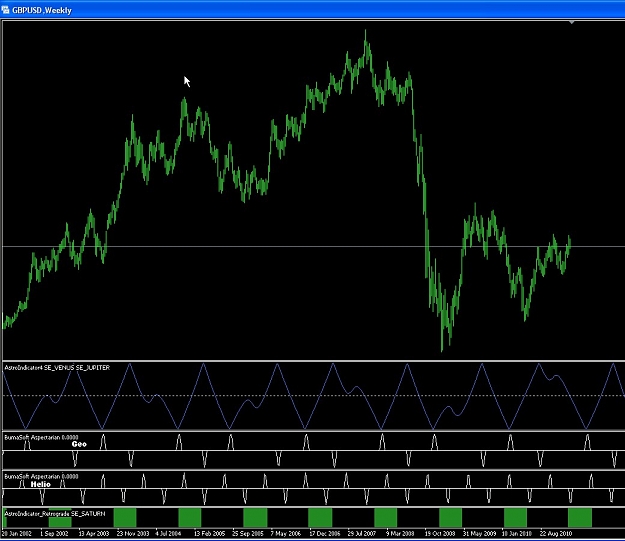The width and height of the screenshot is (625, 541).
Task: Click Saturn retrograde green block above 19 Oct 2008
Action: [x=450, y=517]
